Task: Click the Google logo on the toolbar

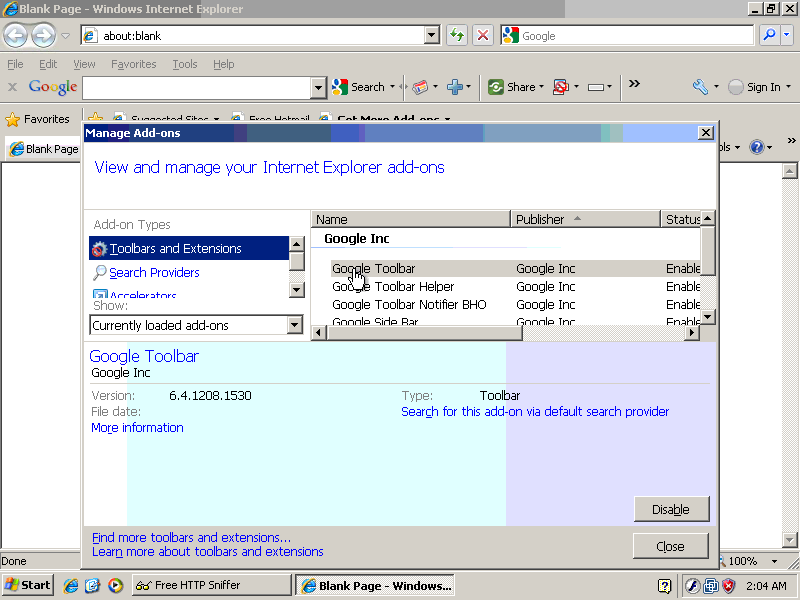Action: coord(53,87)
